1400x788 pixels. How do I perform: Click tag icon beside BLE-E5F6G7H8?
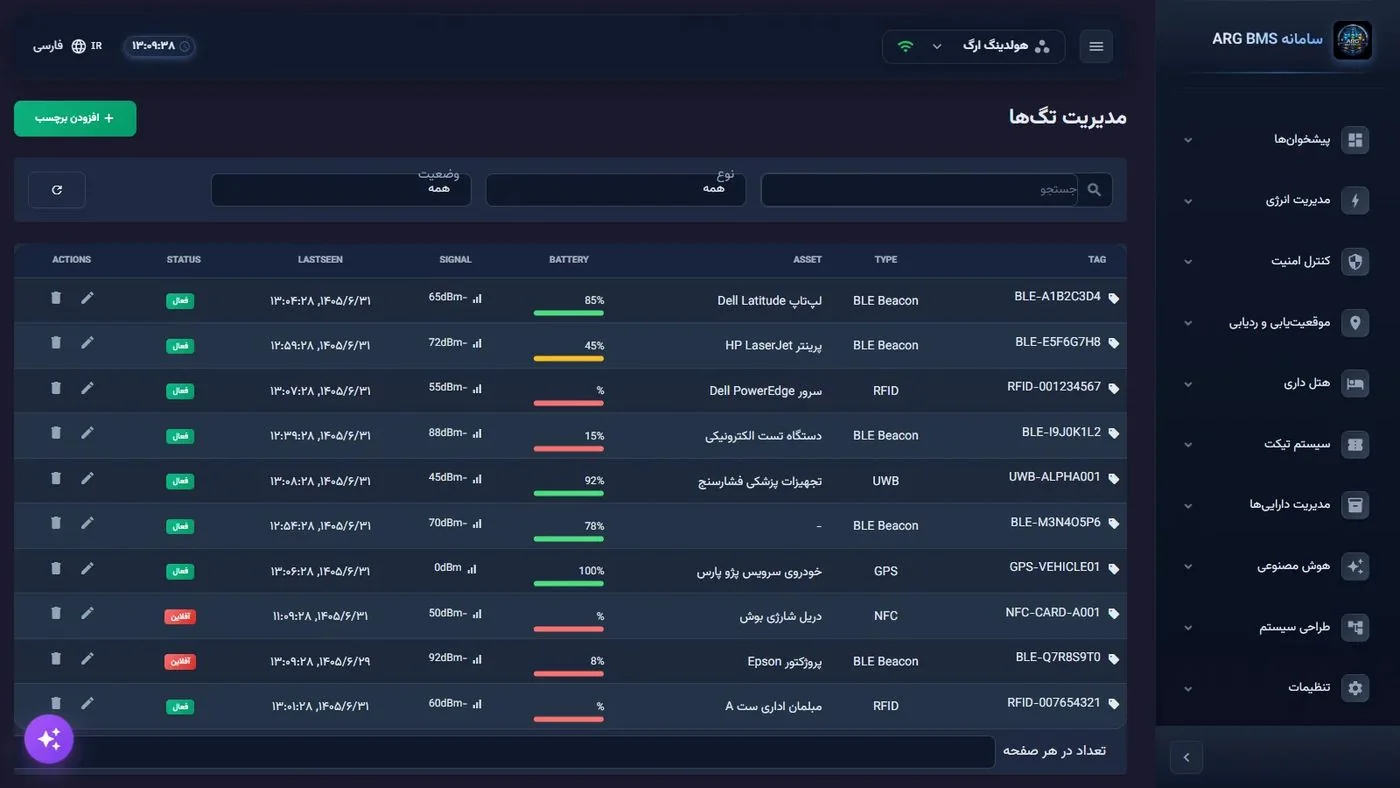pos(1113,343)
